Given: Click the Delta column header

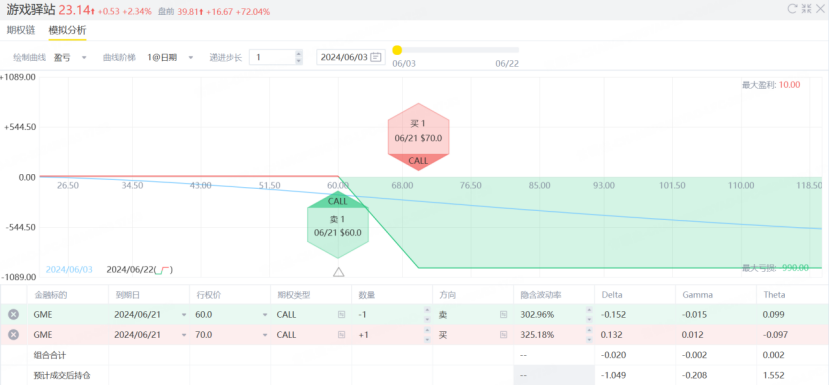Looking at the screenshot, I should click(x=611, y=295).
